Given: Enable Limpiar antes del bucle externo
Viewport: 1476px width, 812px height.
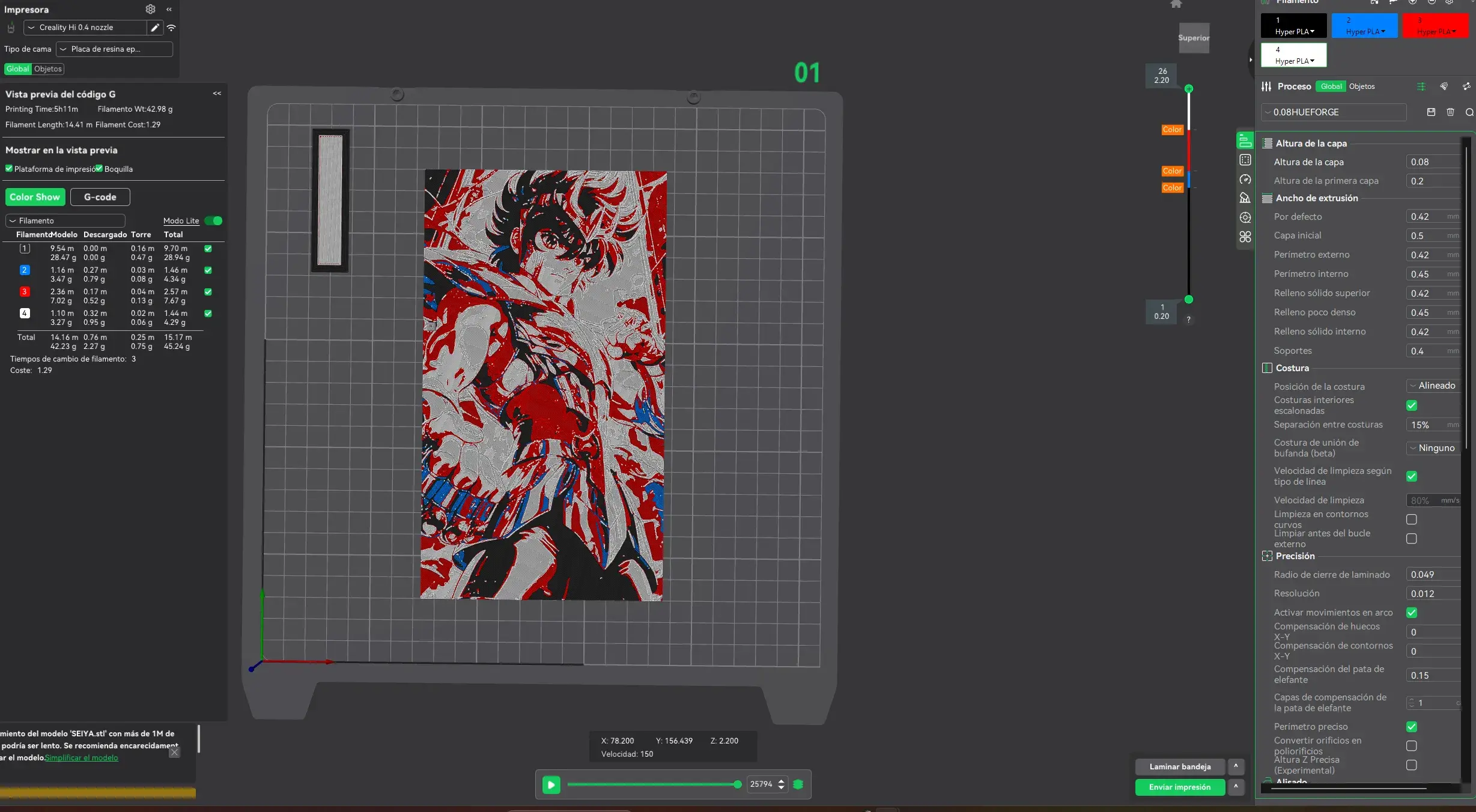Looking at the screenshot, I should coord(1412,539).
